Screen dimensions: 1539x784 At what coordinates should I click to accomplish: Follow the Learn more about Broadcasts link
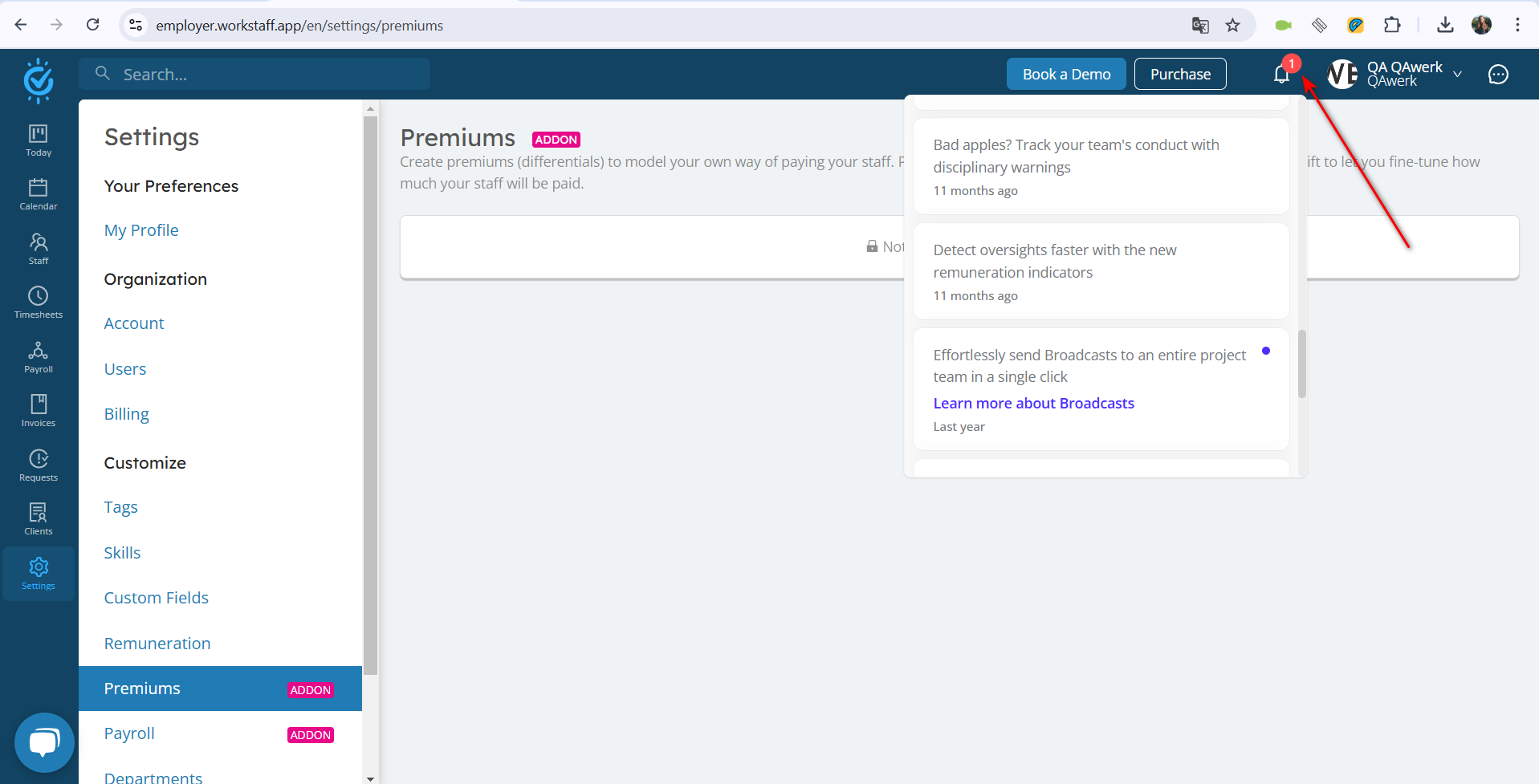1034,404
